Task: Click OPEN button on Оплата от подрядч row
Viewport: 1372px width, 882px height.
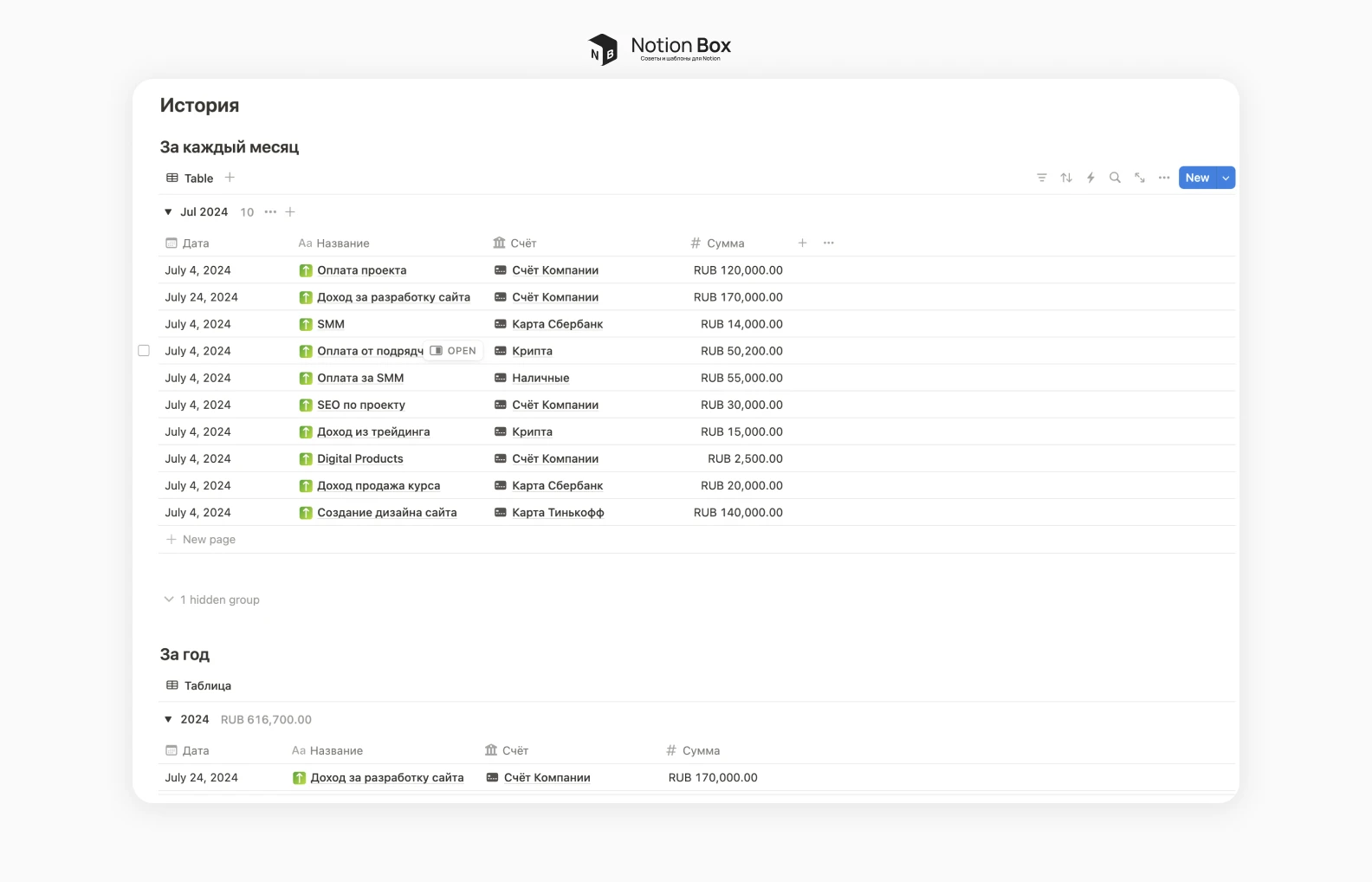Action: (454, 351)
